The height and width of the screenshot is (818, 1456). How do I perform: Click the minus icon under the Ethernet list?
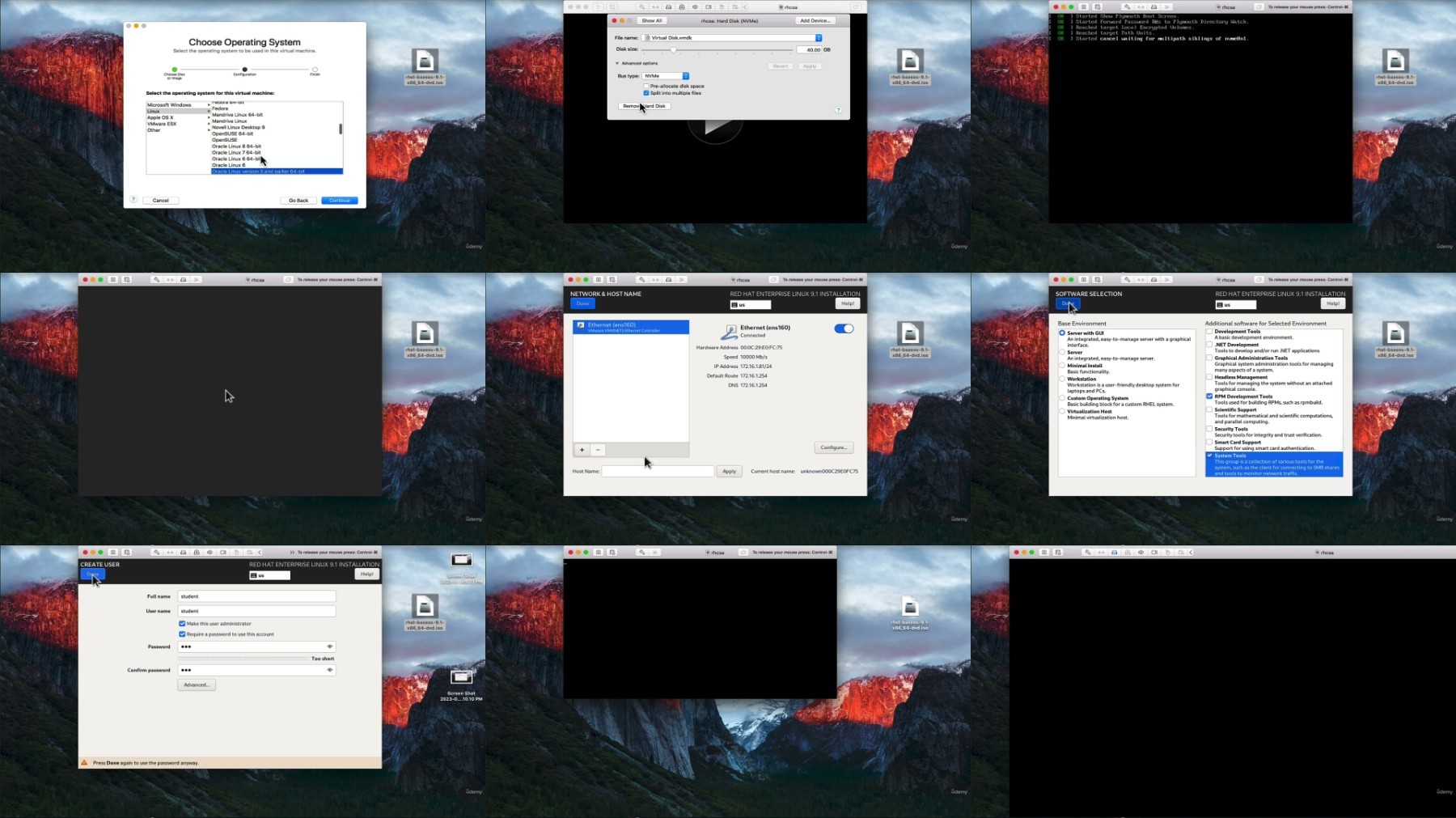(598, 450)
